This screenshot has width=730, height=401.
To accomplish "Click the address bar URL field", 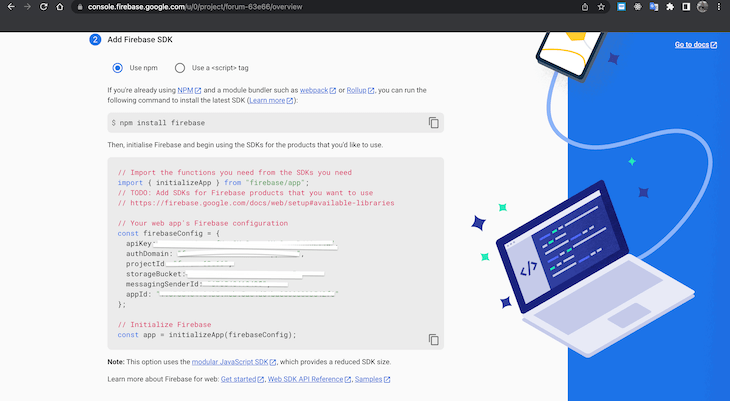I will (300, 7).
